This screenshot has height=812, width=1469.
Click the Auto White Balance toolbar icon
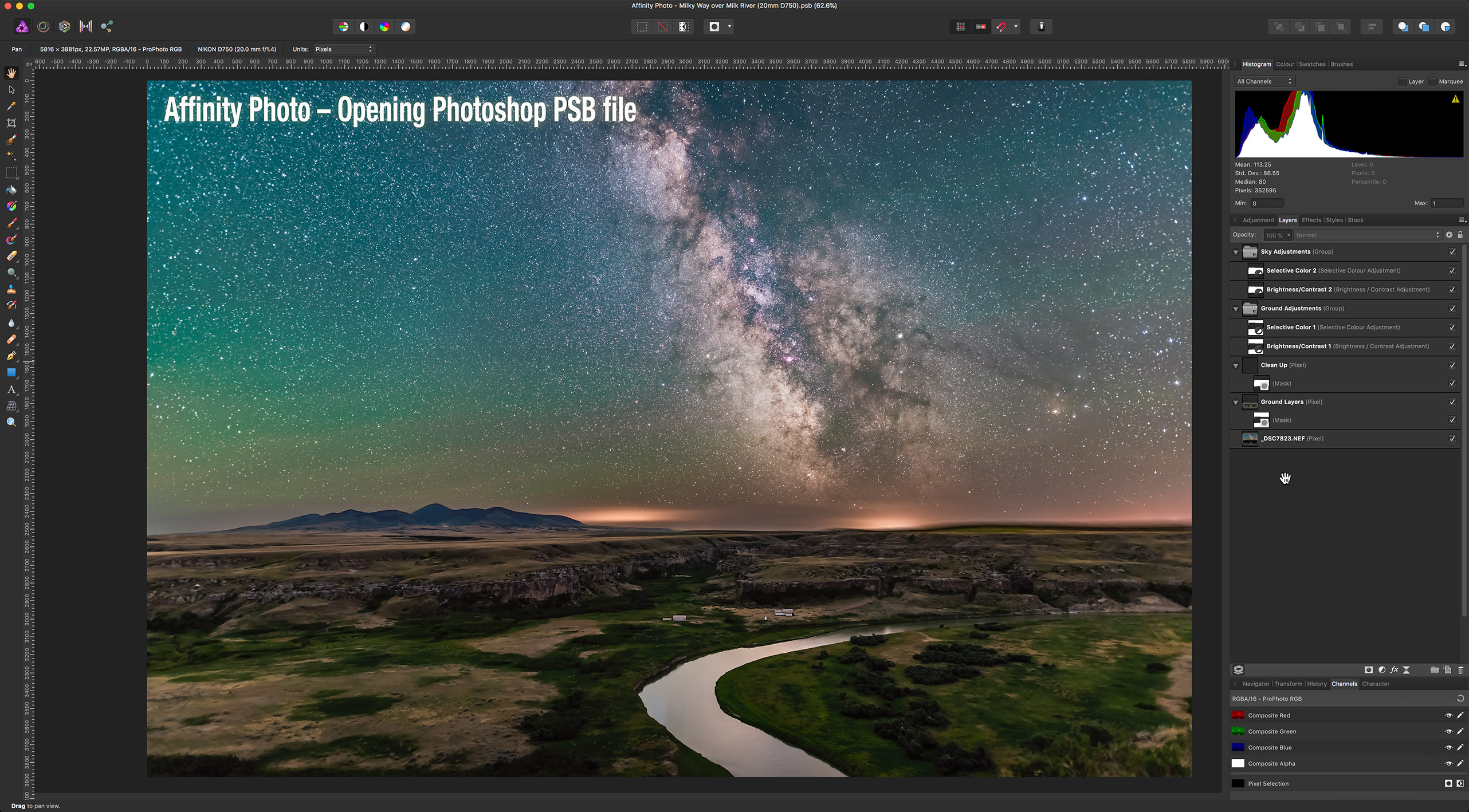(x=406, y=27)
